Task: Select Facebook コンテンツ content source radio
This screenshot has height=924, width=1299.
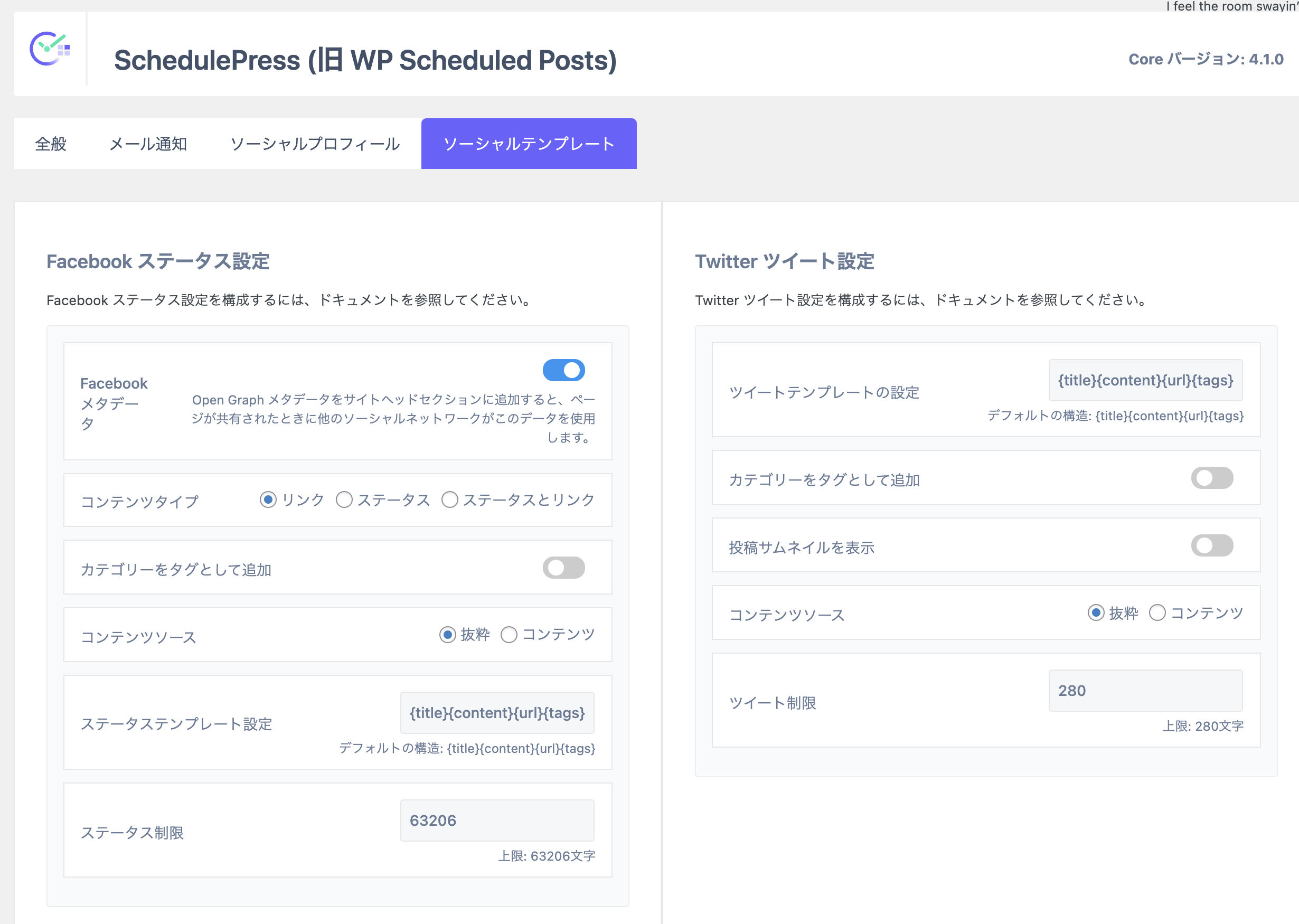Action: [509, 635]
